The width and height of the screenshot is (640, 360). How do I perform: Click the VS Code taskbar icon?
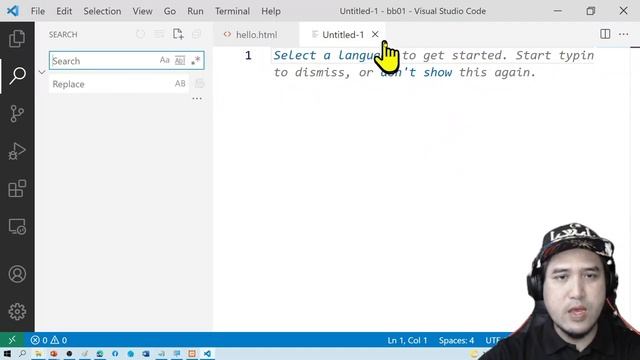[207, 353]
